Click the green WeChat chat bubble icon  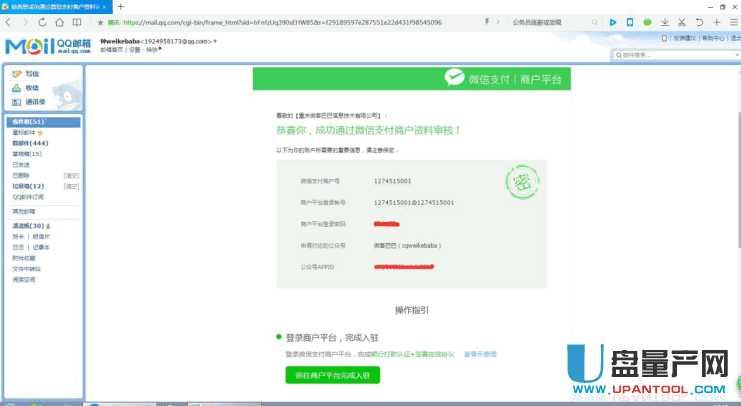tap(647, 22)
